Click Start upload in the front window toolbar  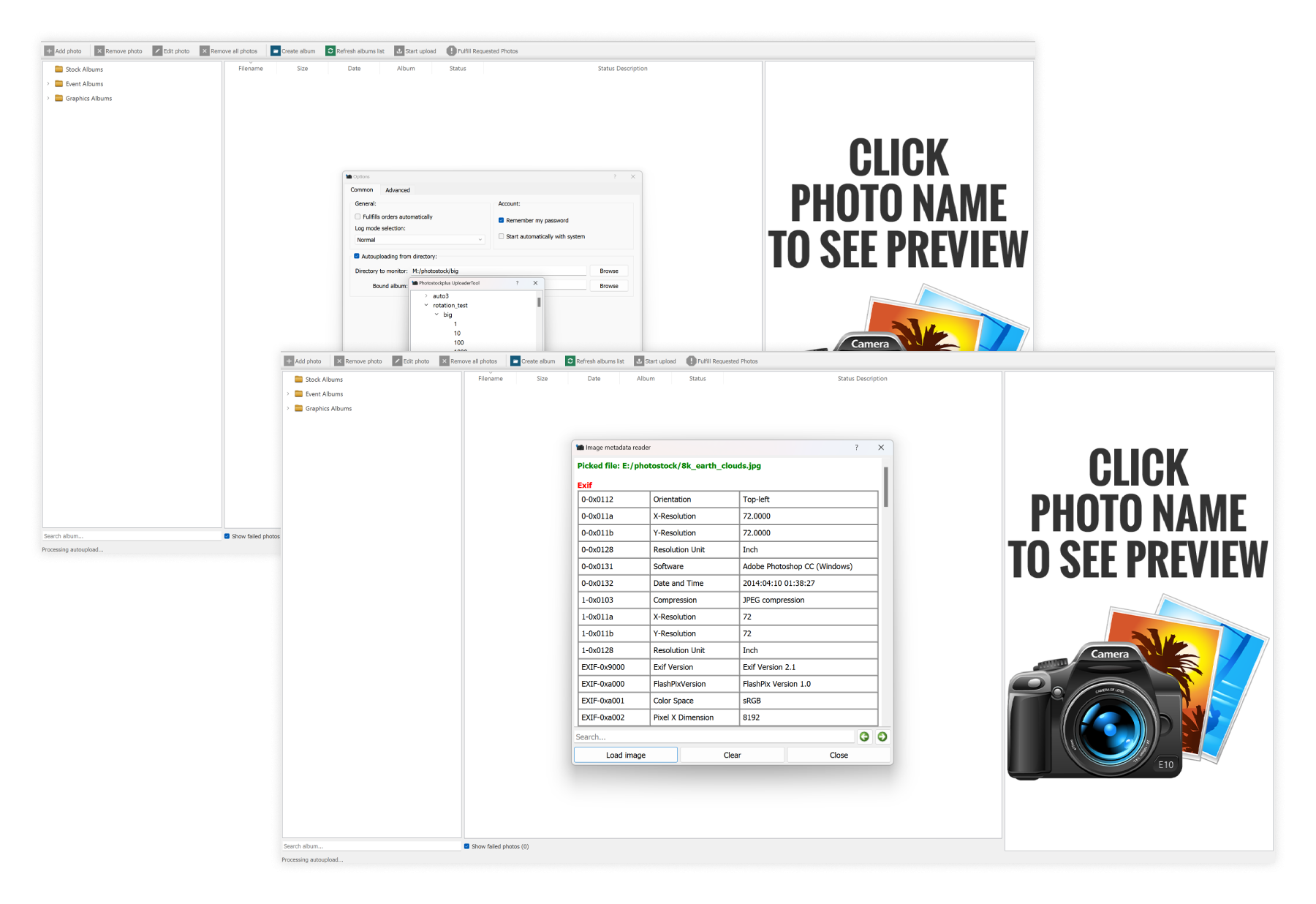point(655,361)
